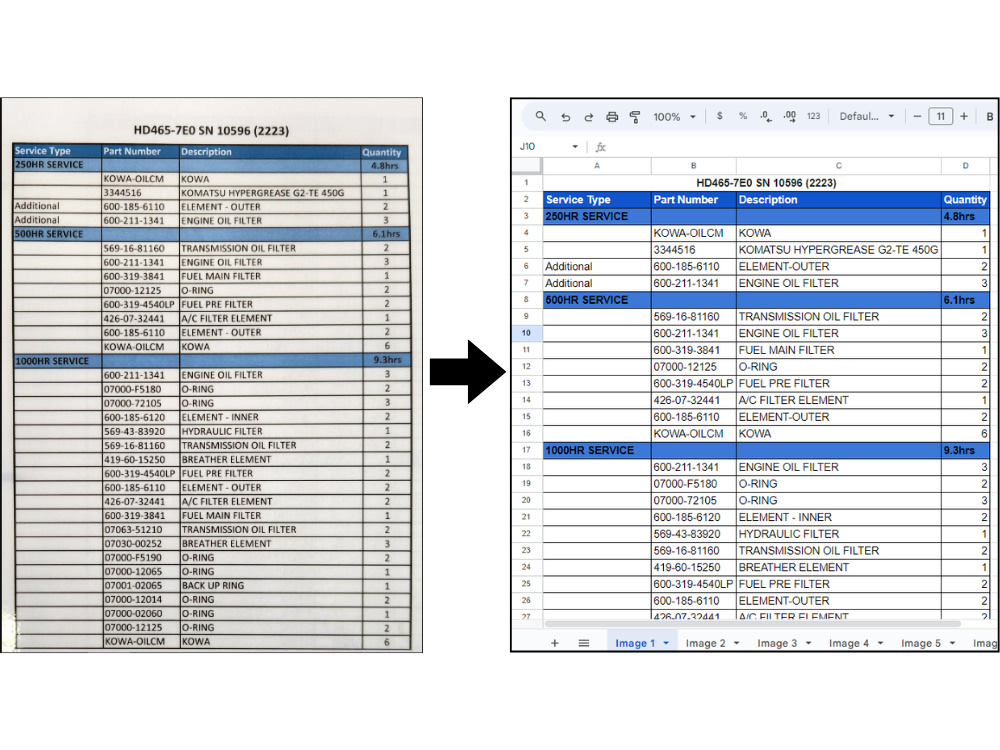The image size is (1000, 750).
Task: Decrease font size with minus button
Action: click(x=917, y=116)
